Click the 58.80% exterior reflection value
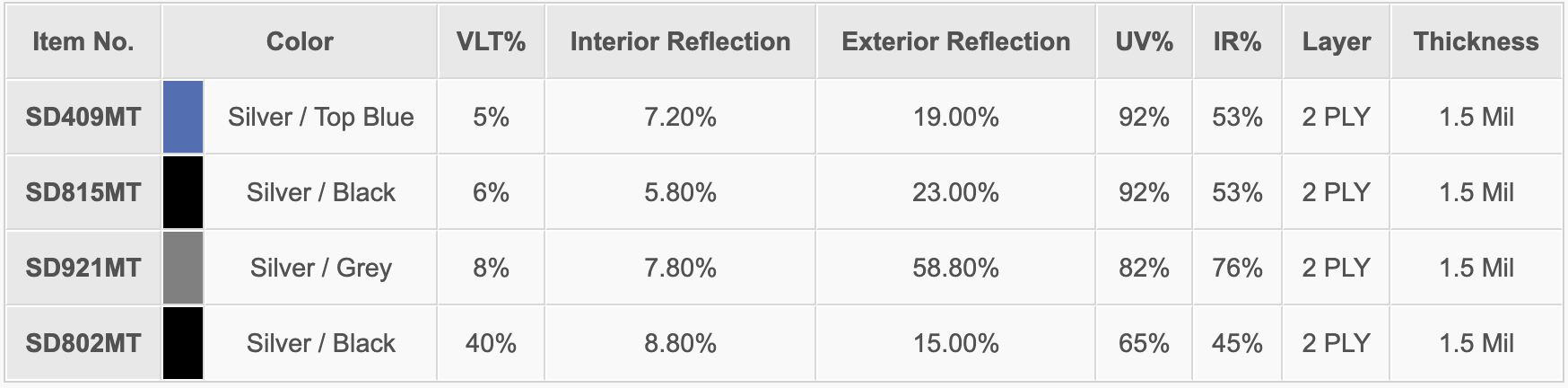 955,268
